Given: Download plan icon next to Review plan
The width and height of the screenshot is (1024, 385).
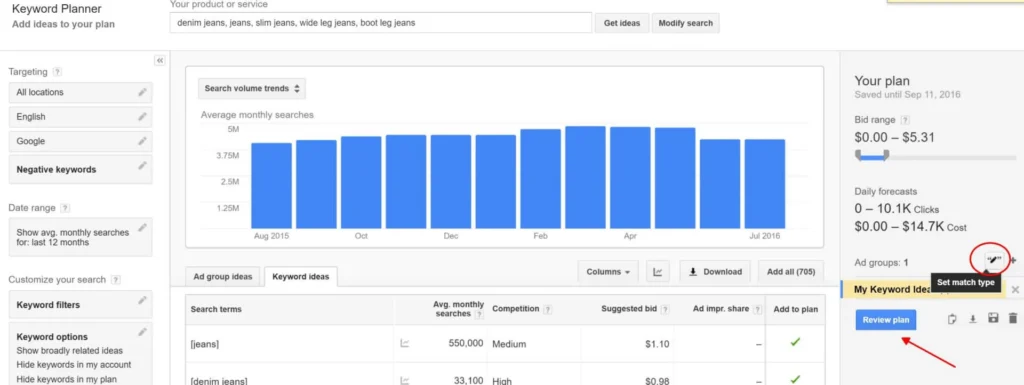Looking at the screenshot, I should 972,319.
